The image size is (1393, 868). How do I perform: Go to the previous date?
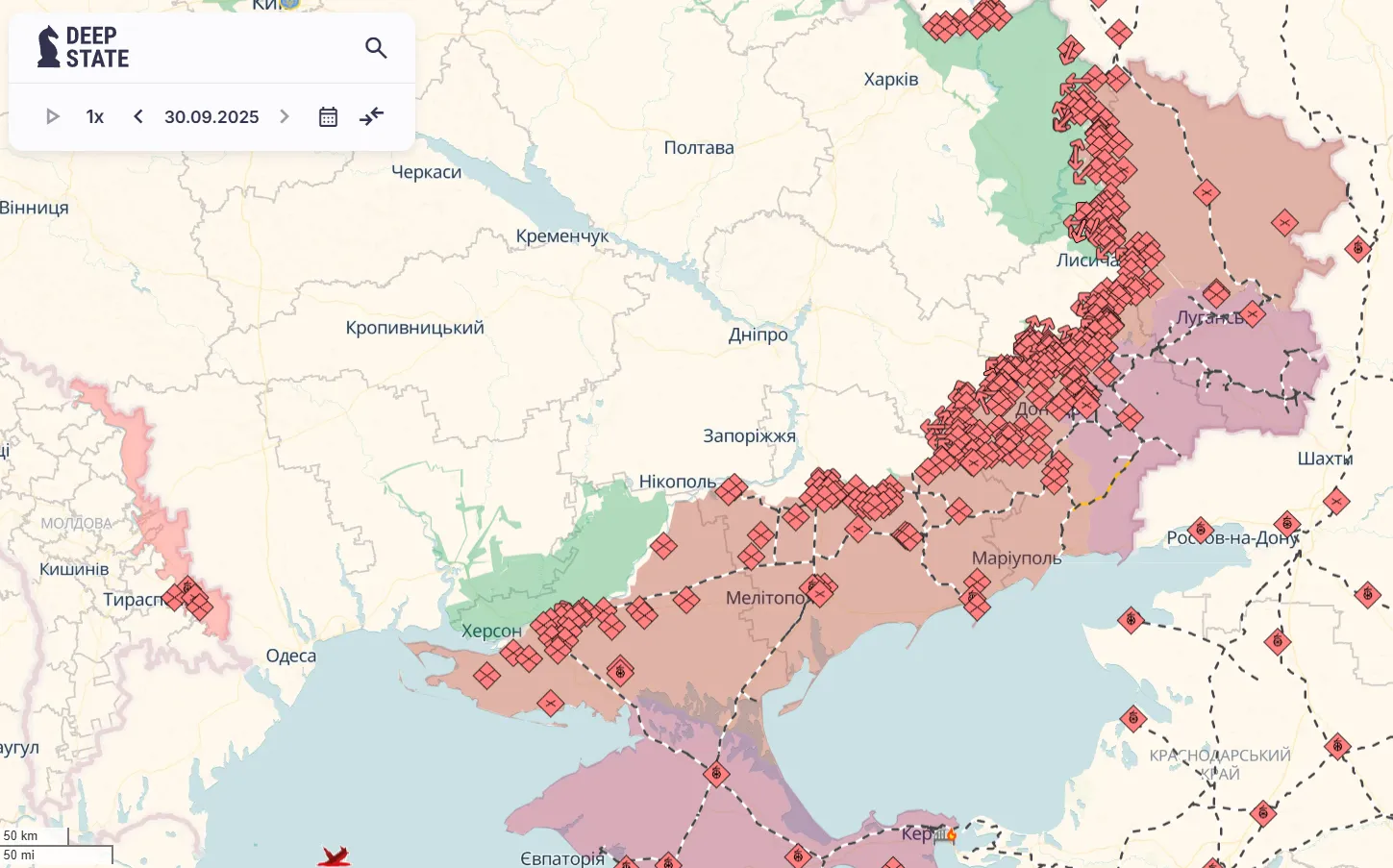click(x=138, y=117)
